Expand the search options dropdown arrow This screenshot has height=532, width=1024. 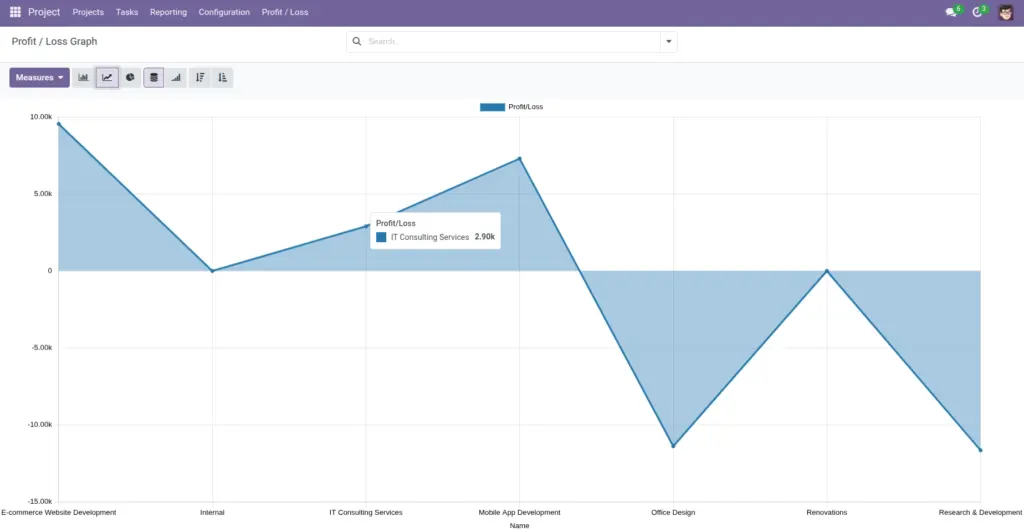click(669, 42)
